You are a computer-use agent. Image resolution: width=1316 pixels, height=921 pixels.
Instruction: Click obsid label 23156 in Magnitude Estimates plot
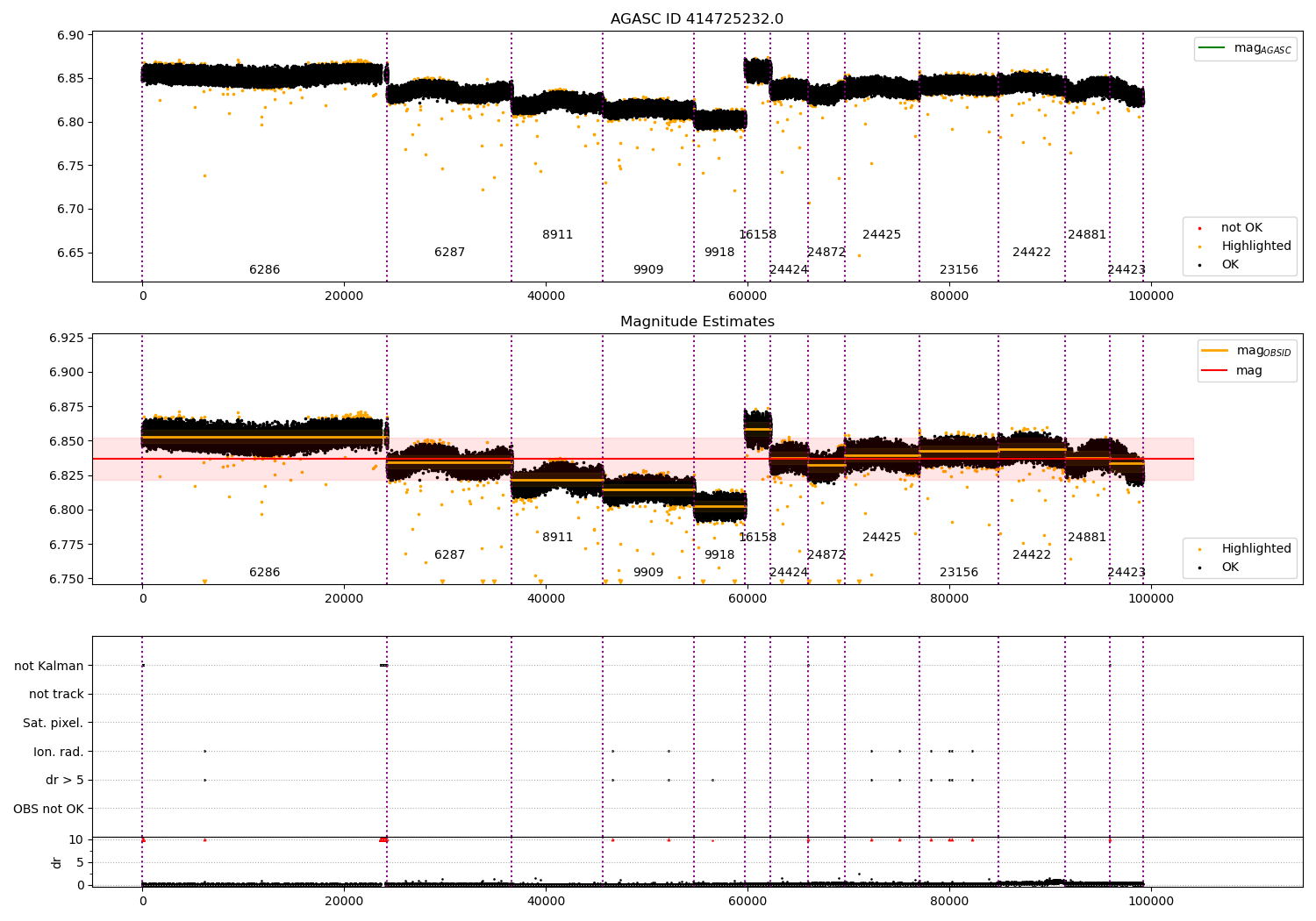click(x=959, y=573)
